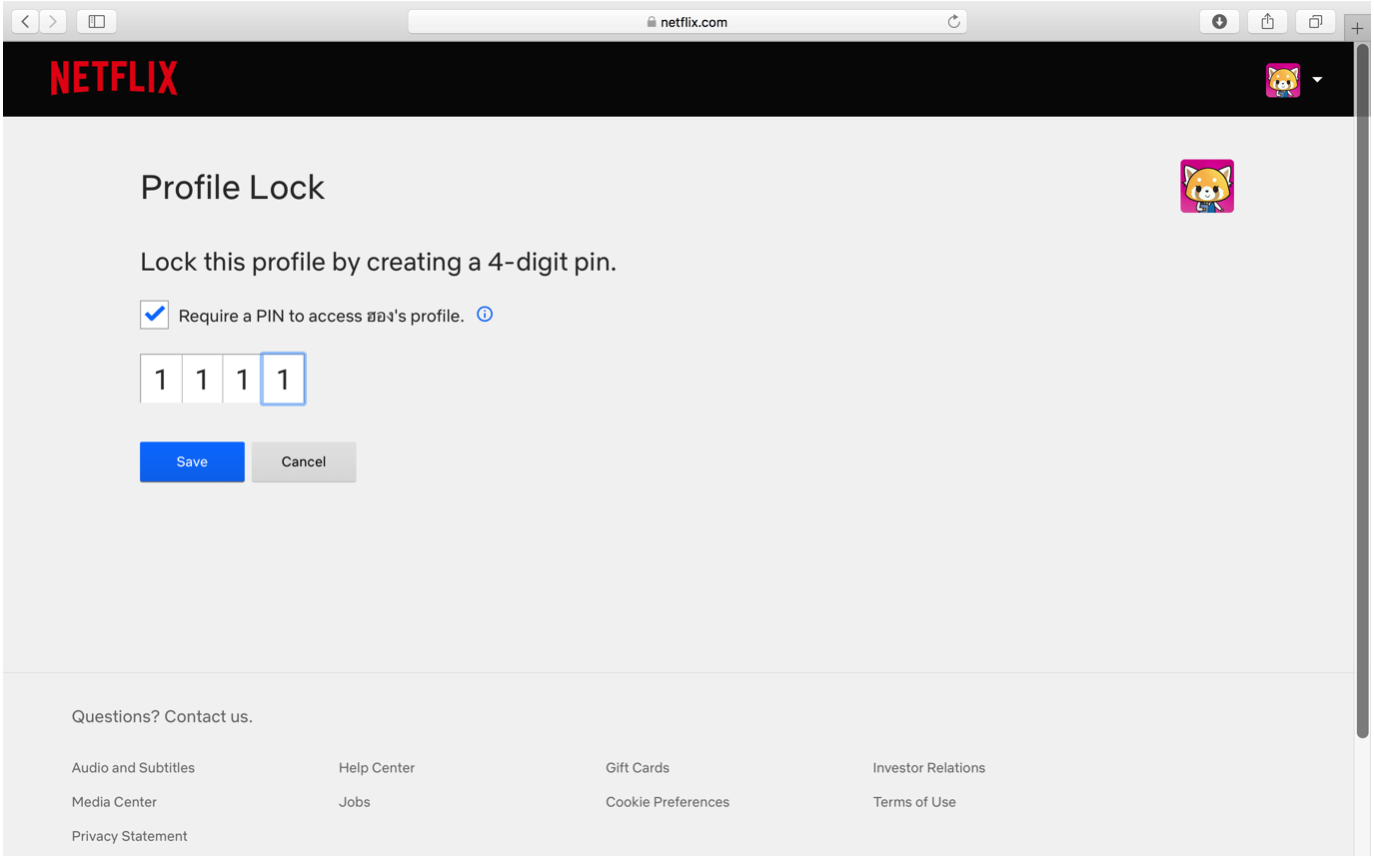Click the fourth PIN digit box
This screenshot has height=856, width=1374.
pos(283,380)
